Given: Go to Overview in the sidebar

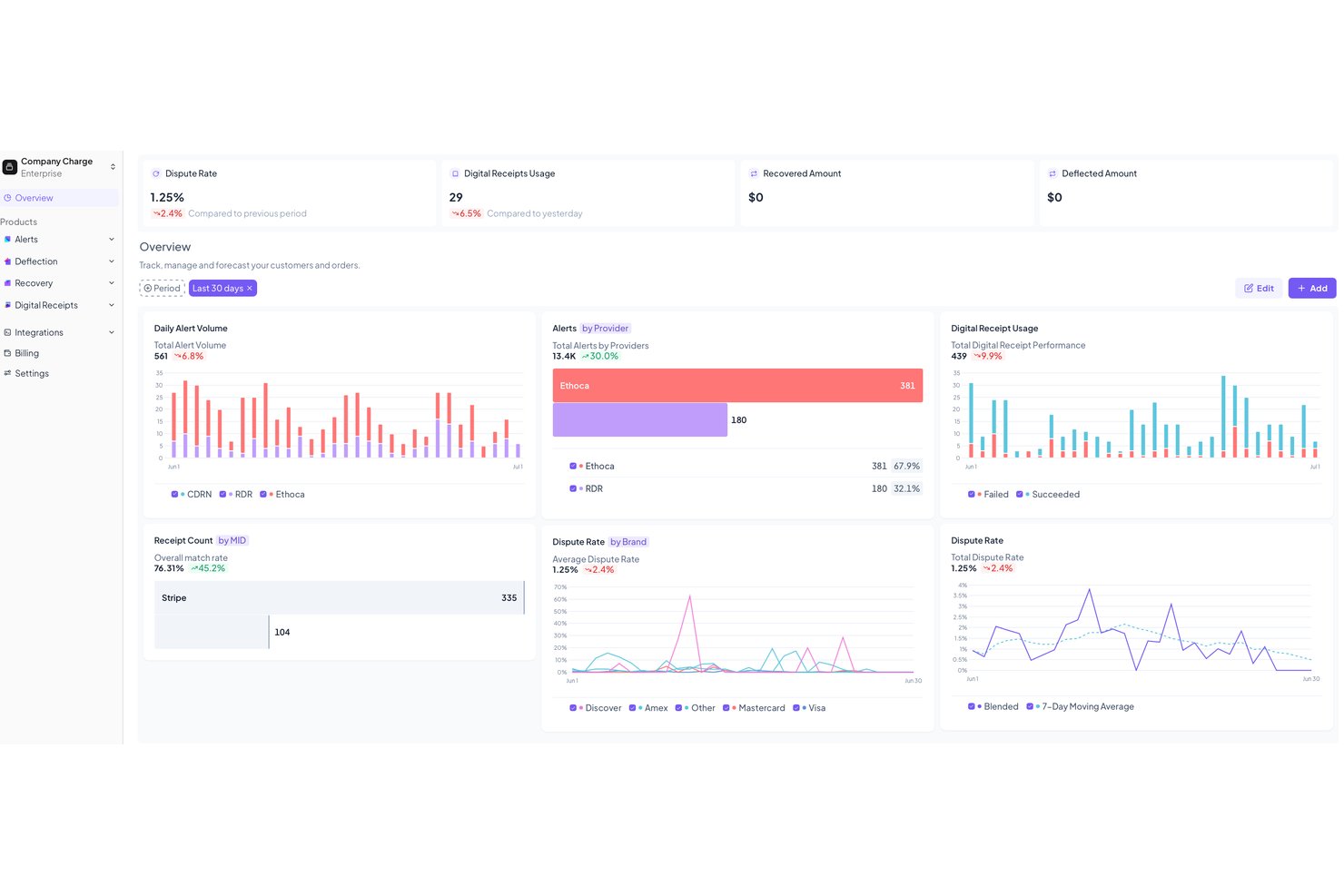Looking at the screenshot, I should click(x=60, y=198).
